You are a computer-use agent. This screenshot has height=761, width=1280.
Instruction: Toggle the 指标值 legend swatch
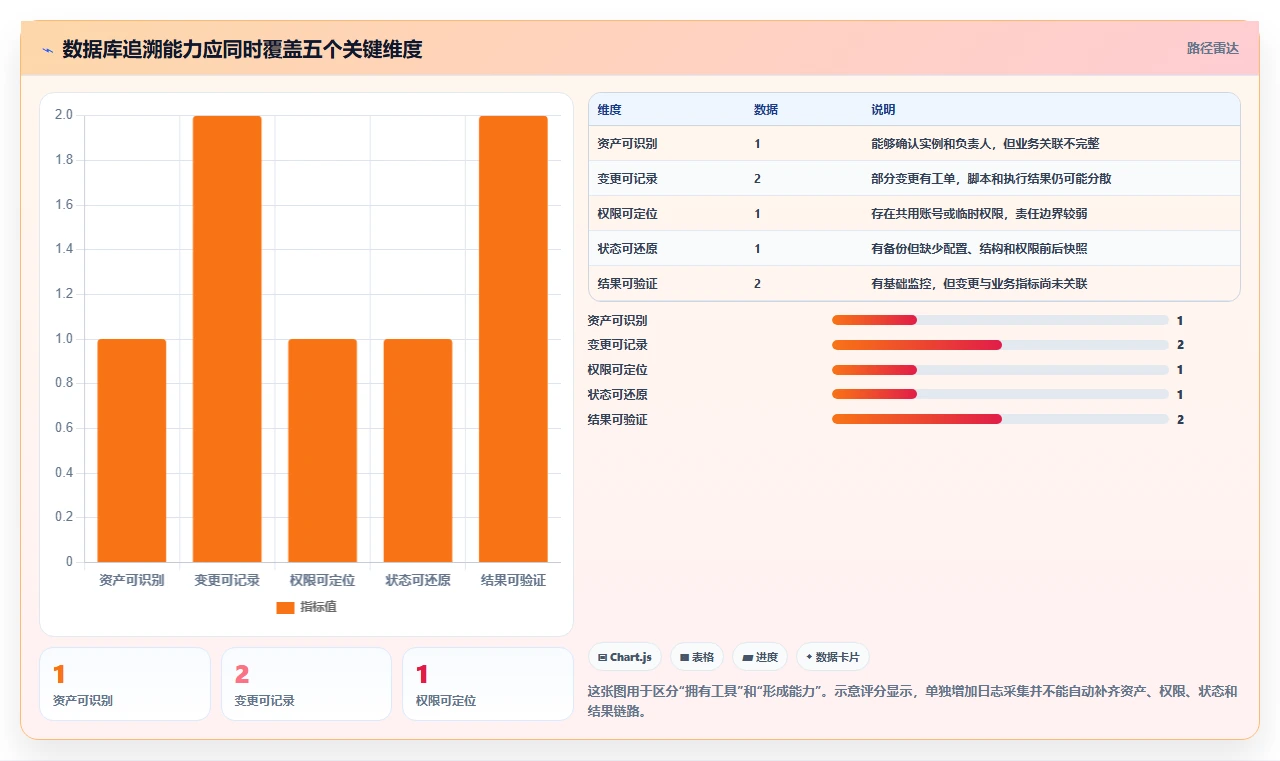click(x=285, y=607)
